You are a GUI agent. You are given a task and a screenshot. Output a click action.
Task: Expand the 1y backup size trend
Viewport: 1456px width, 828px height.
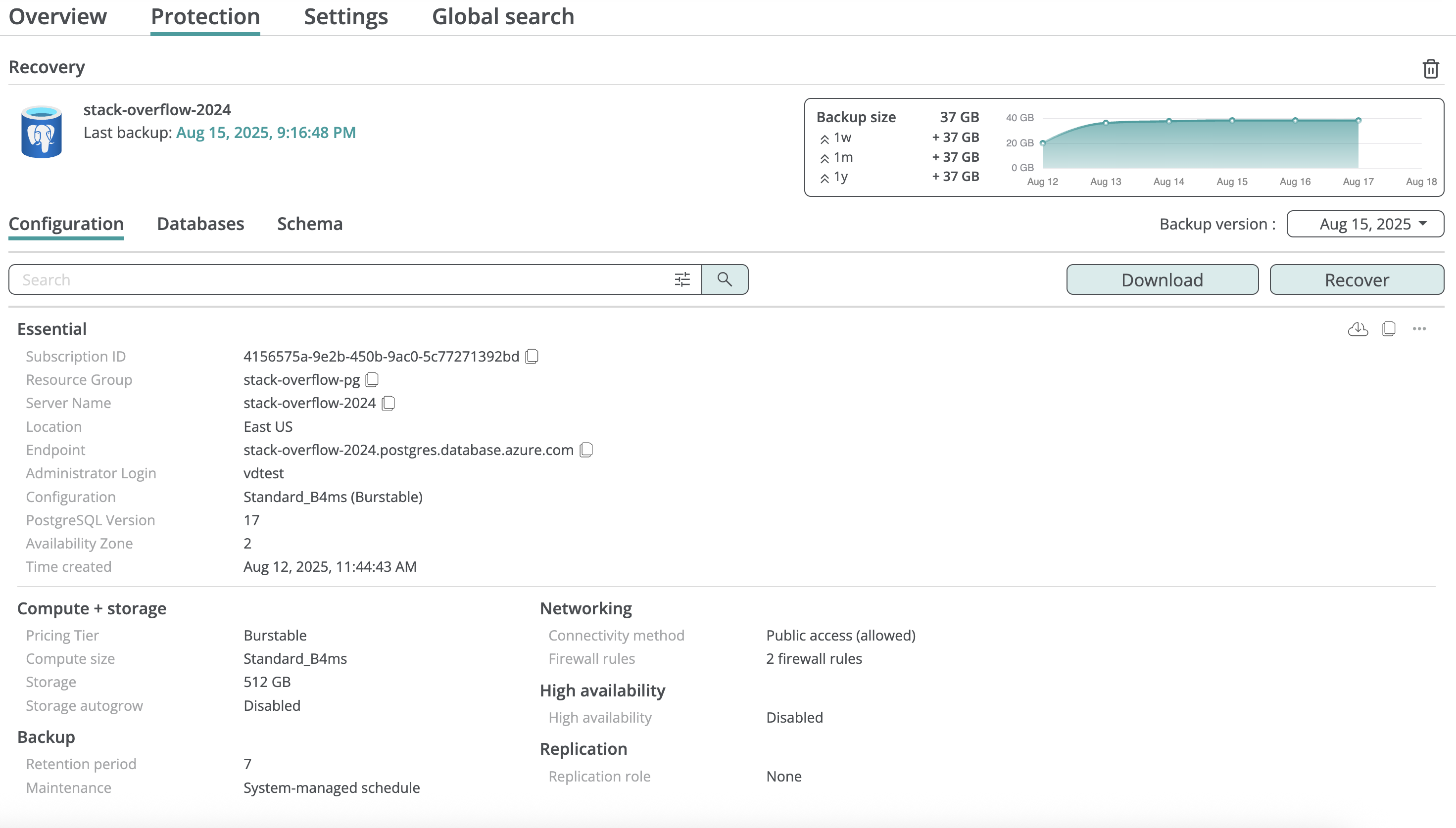click(x=825, y=178)
